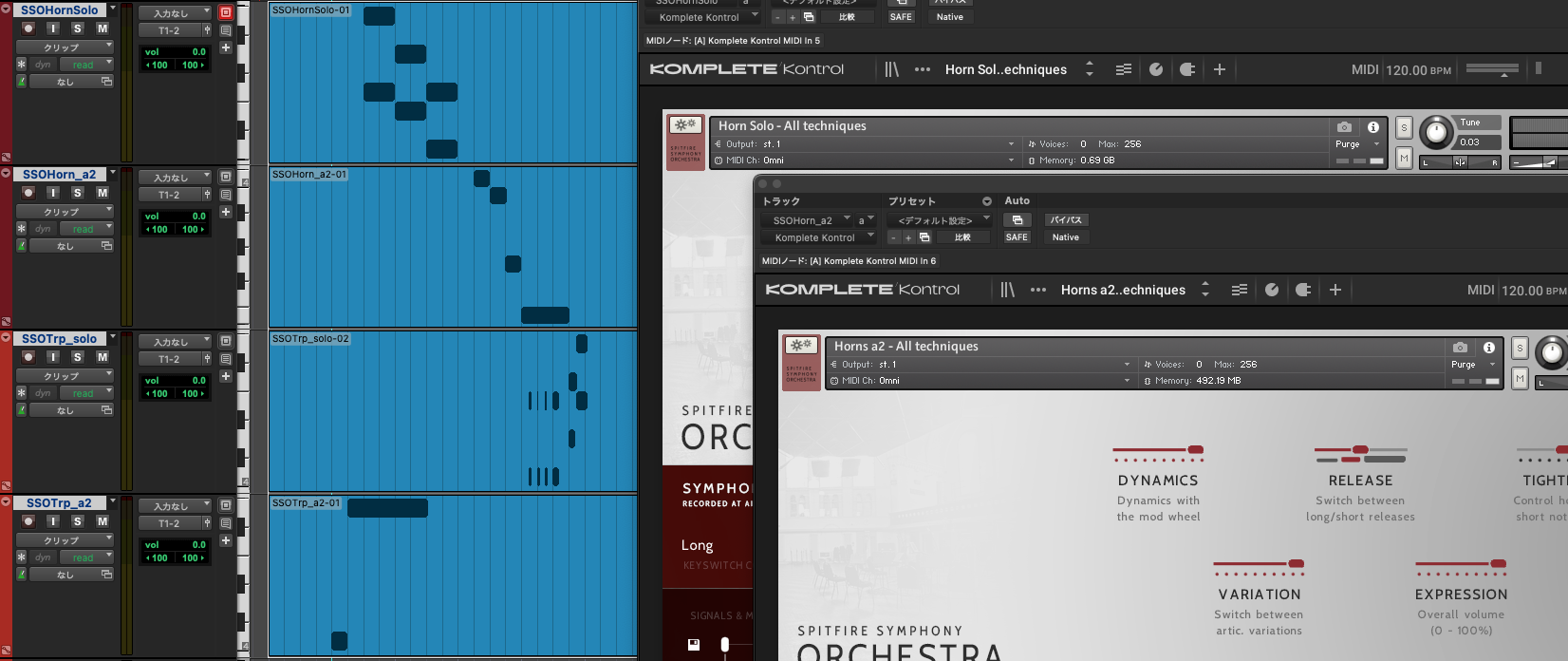The height and width of the screenshot is (661, 1568).
Task: Open Komplete Kontrol browser icon in Horn Solo window
Action: pos(891,69)
